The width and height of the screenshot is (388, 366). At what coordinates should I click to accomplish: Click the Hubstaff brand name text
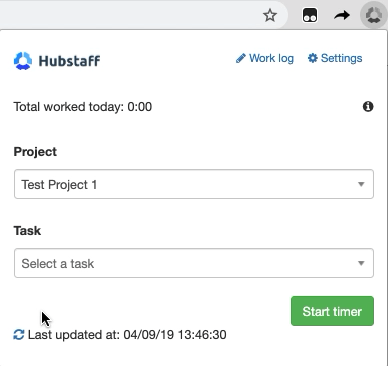pyautogui.click(x=69, y=61)
